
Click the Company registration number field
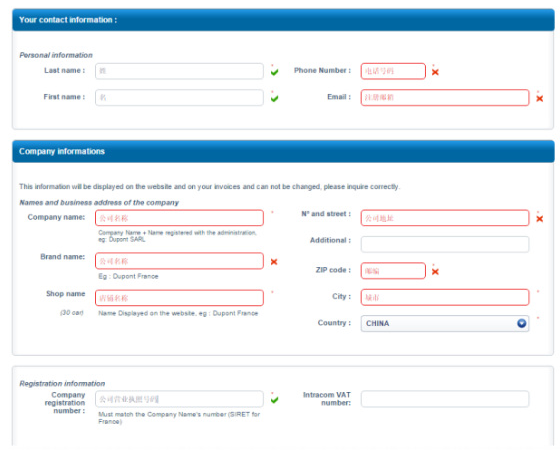(x=179, y=399)
